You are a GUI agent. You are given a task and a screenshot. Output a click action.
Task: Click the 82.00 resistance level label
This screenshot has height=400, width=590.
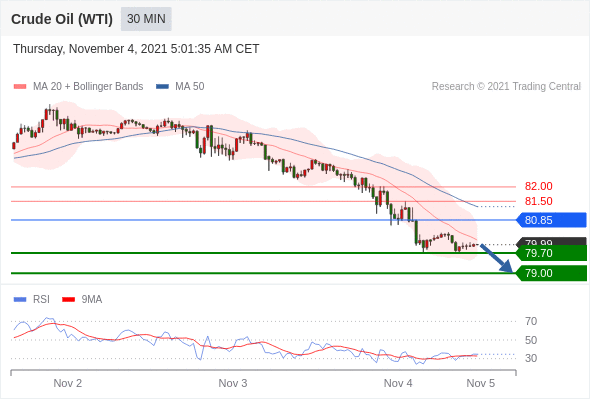(x=538, y=186)
